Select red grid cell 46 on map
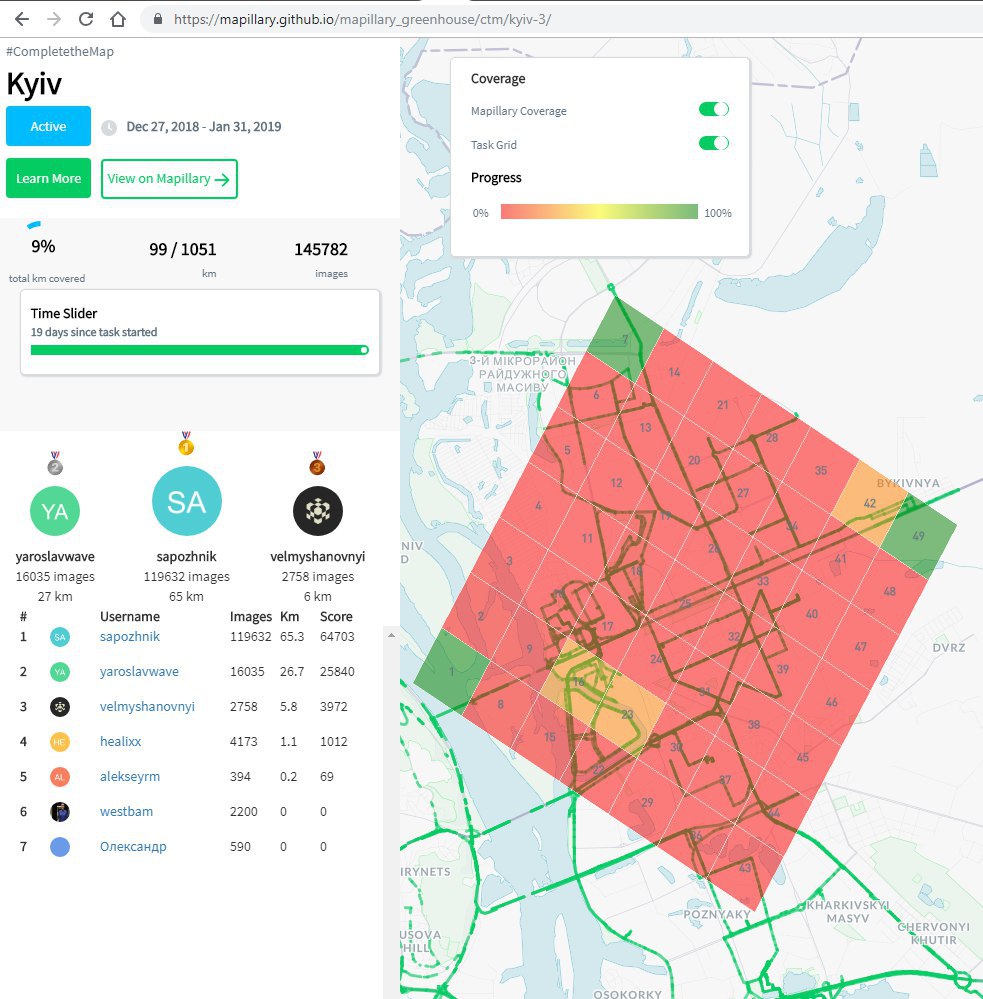 pos(831,703)
